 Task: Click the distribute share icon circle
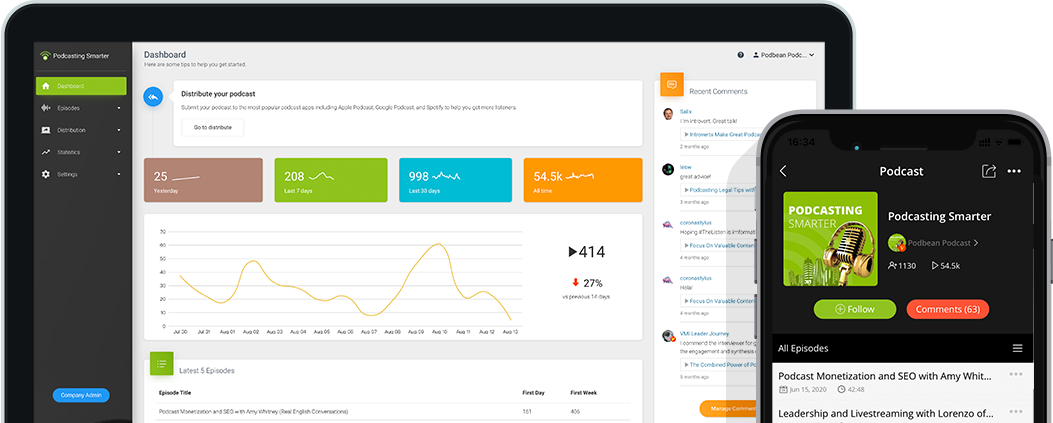coord(153,97)
